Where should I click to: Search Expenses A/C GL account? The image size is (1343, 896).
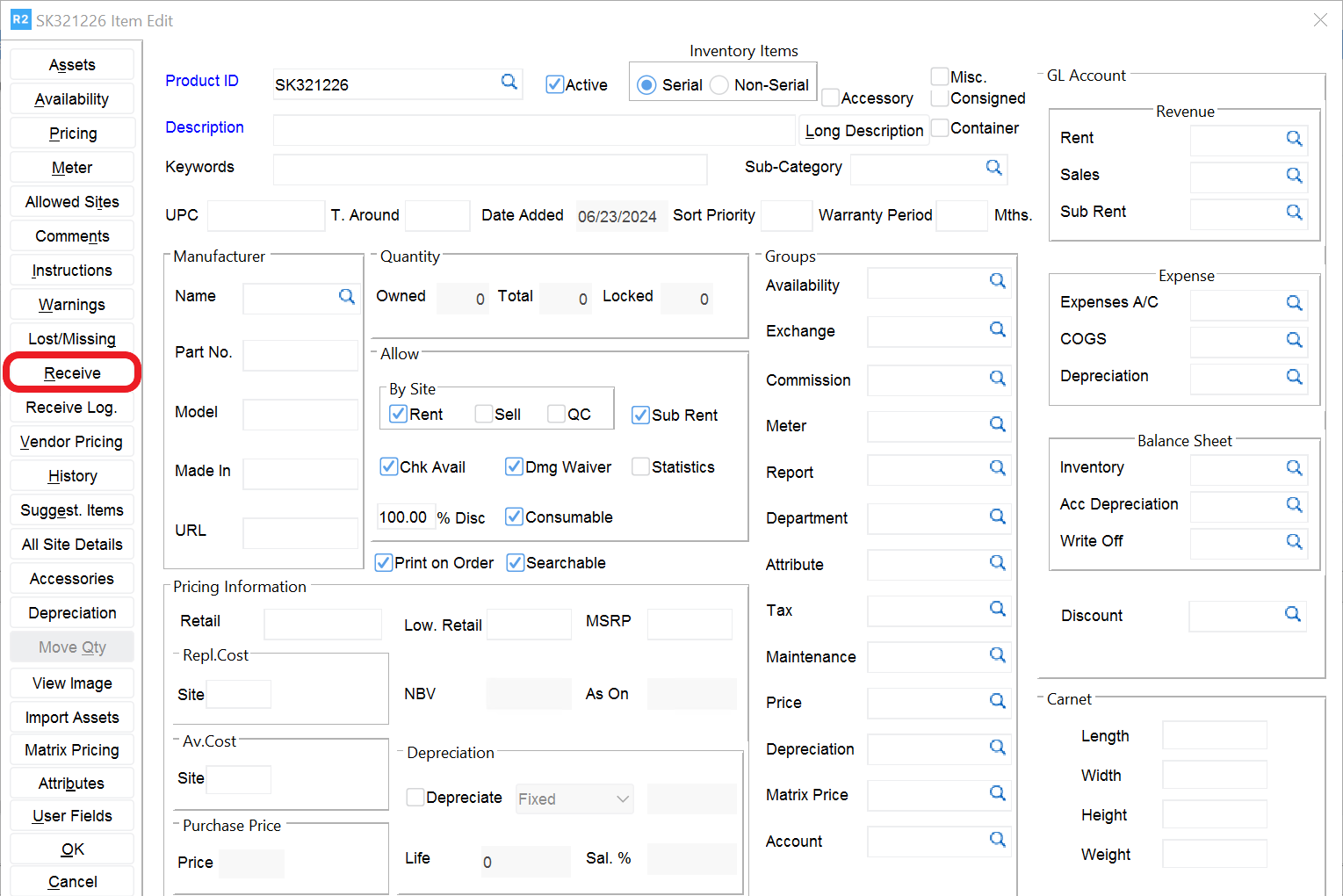pyautogui.click(x=1294, y=303)
